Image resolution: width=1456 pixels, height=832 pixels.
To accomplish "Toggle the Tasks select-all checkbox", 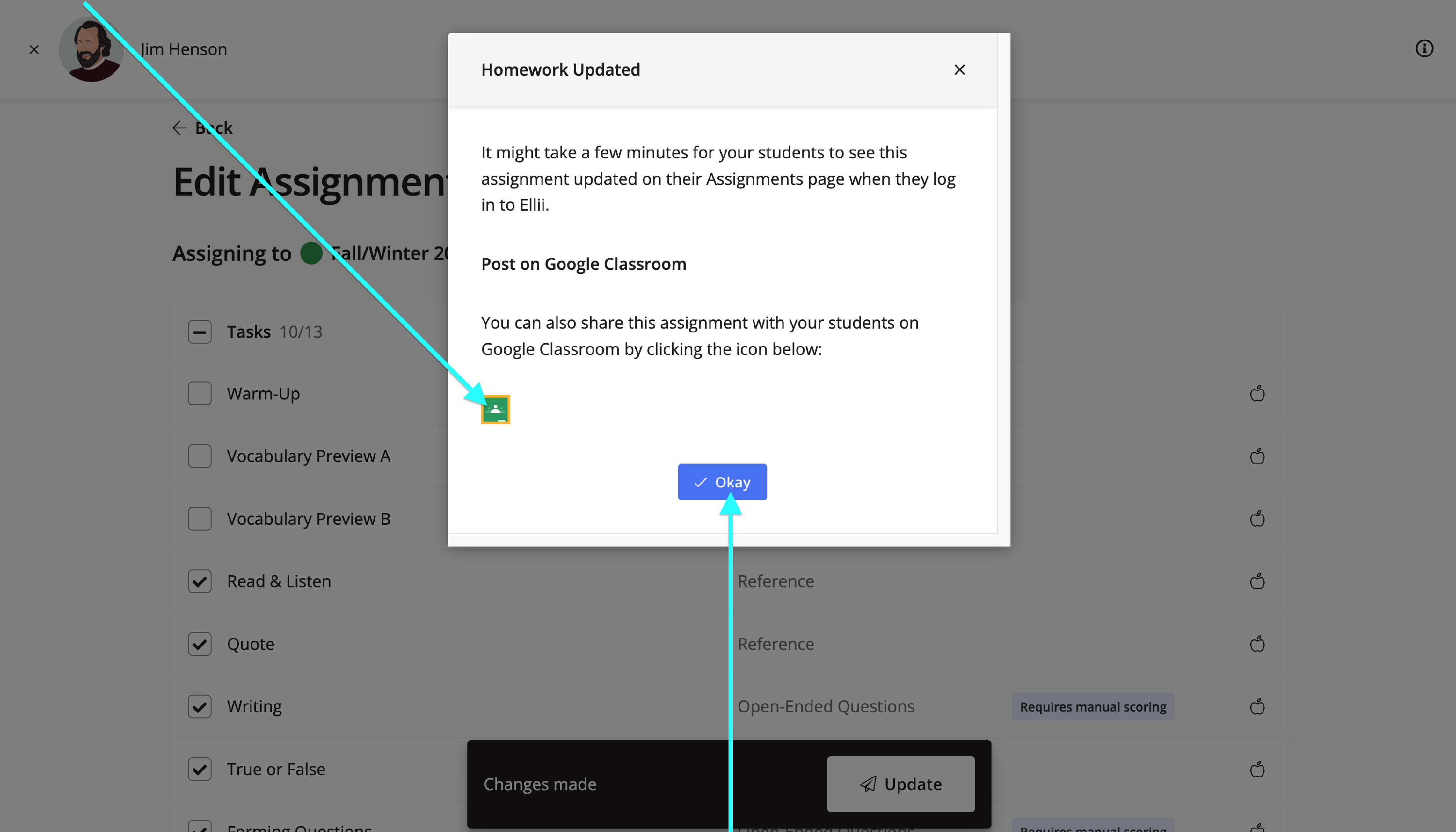I will pyautogui.click(x=199, y=332).
